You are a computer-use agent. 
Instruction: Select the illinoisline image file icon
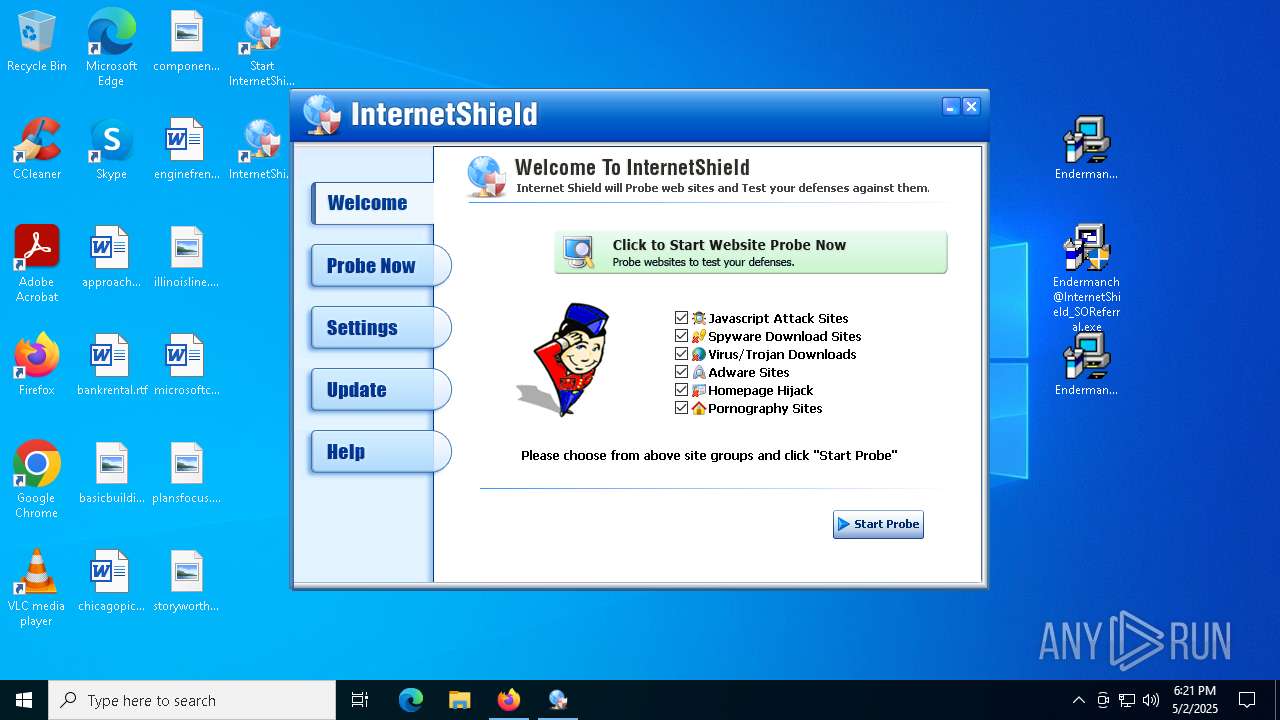186,257
